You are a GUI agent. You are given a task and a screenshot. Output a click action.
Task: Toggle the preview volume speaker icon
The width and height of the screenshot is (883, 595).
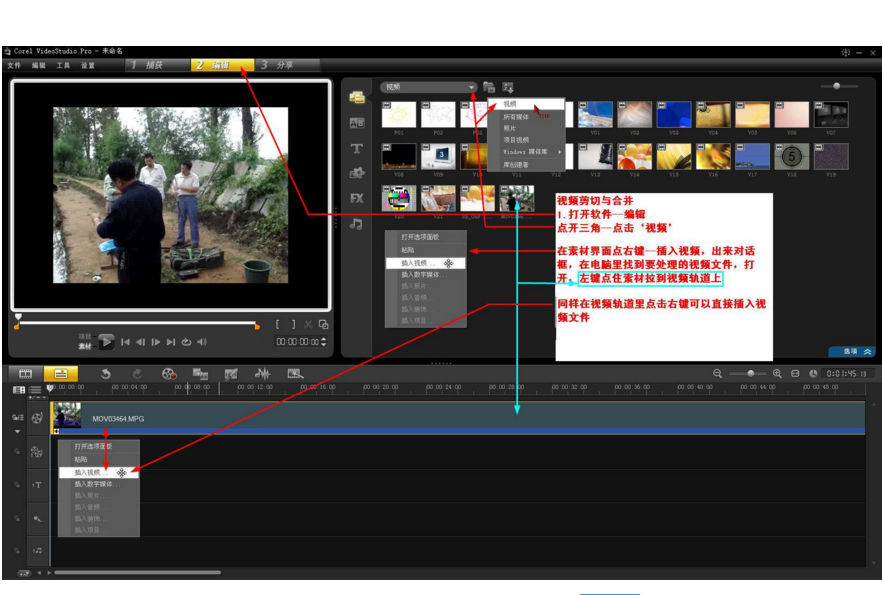pos(202,342)
